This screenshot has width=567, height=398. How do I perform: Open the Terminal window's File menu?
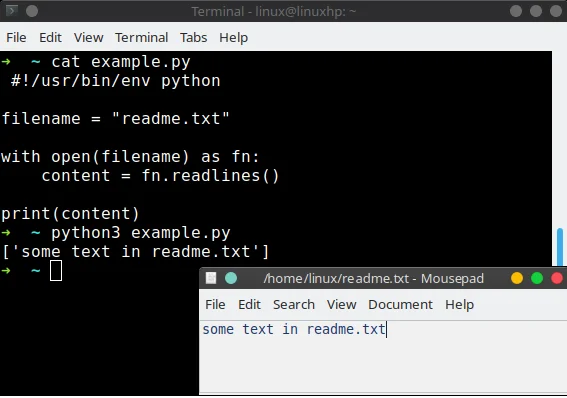click(x=16, y=38)
